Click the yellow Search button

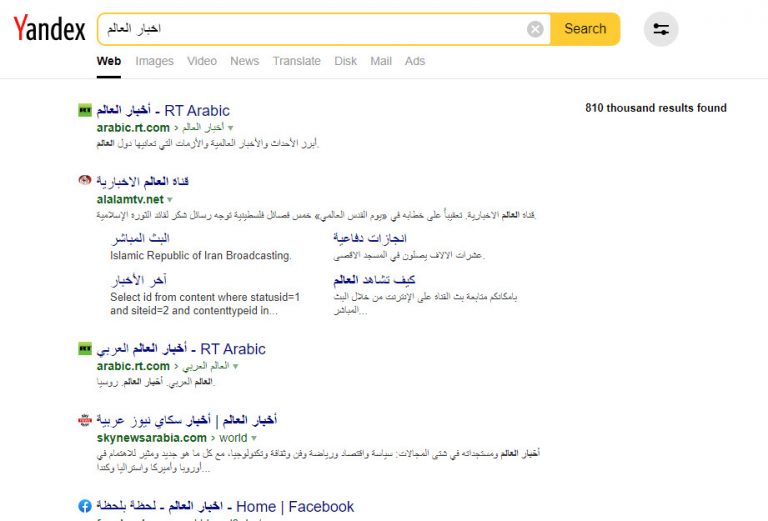[x=585, y=29]
